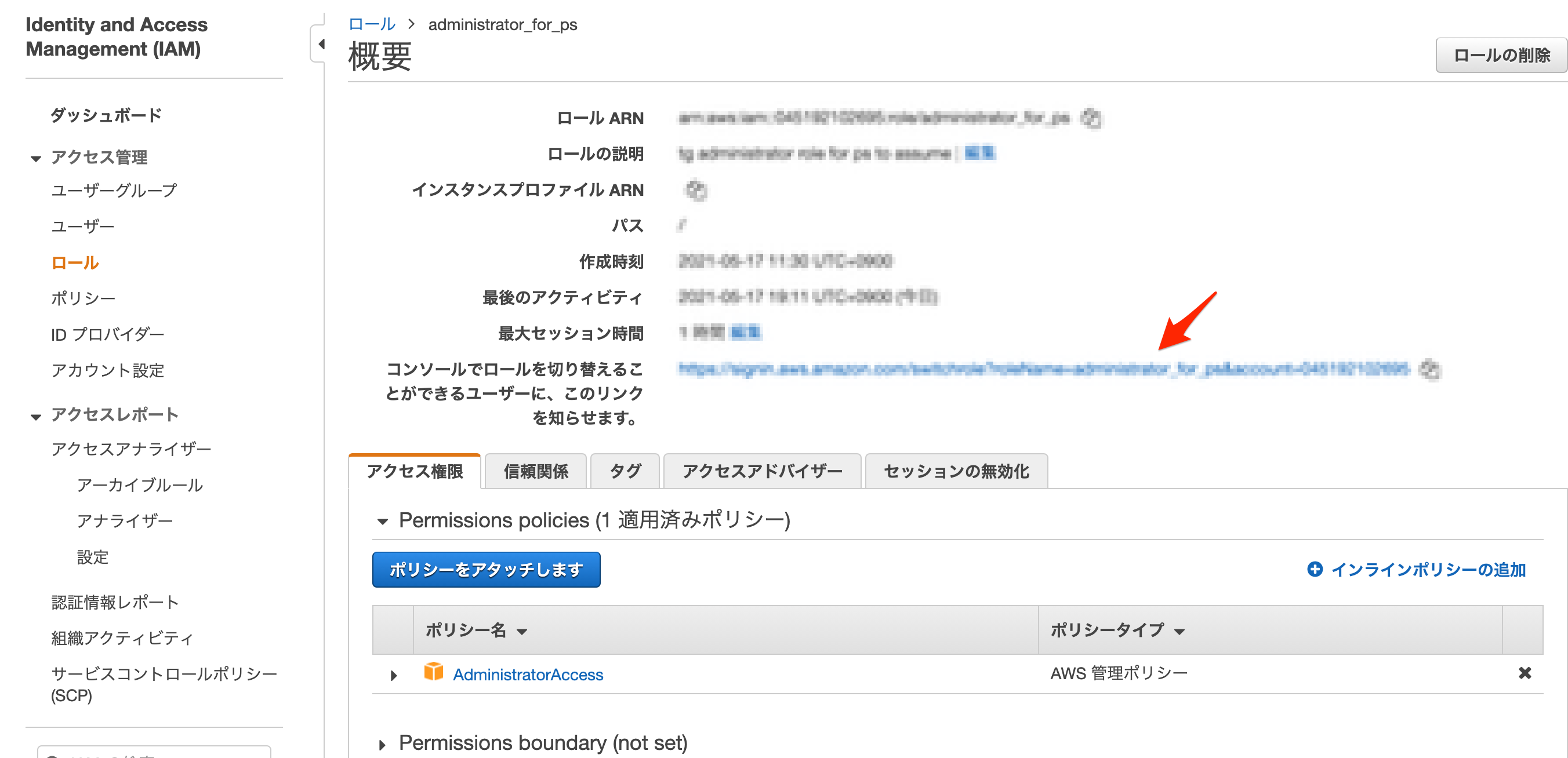The height and width of the screenshot is (758, 1568).
Task: Collapse the アクセス管理 sidebar group
Action: pos(36,159)
